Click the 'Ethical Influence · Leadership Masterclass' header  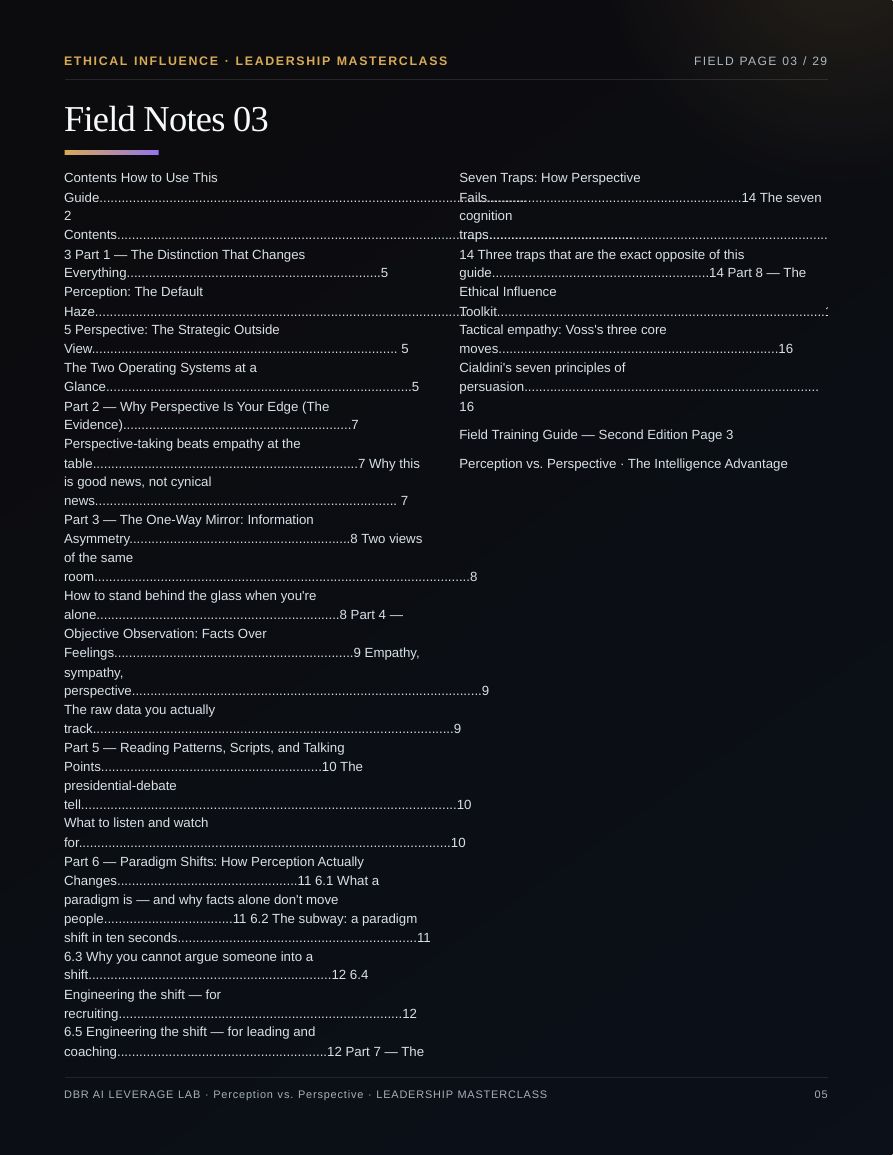click(x=256, y=60)
